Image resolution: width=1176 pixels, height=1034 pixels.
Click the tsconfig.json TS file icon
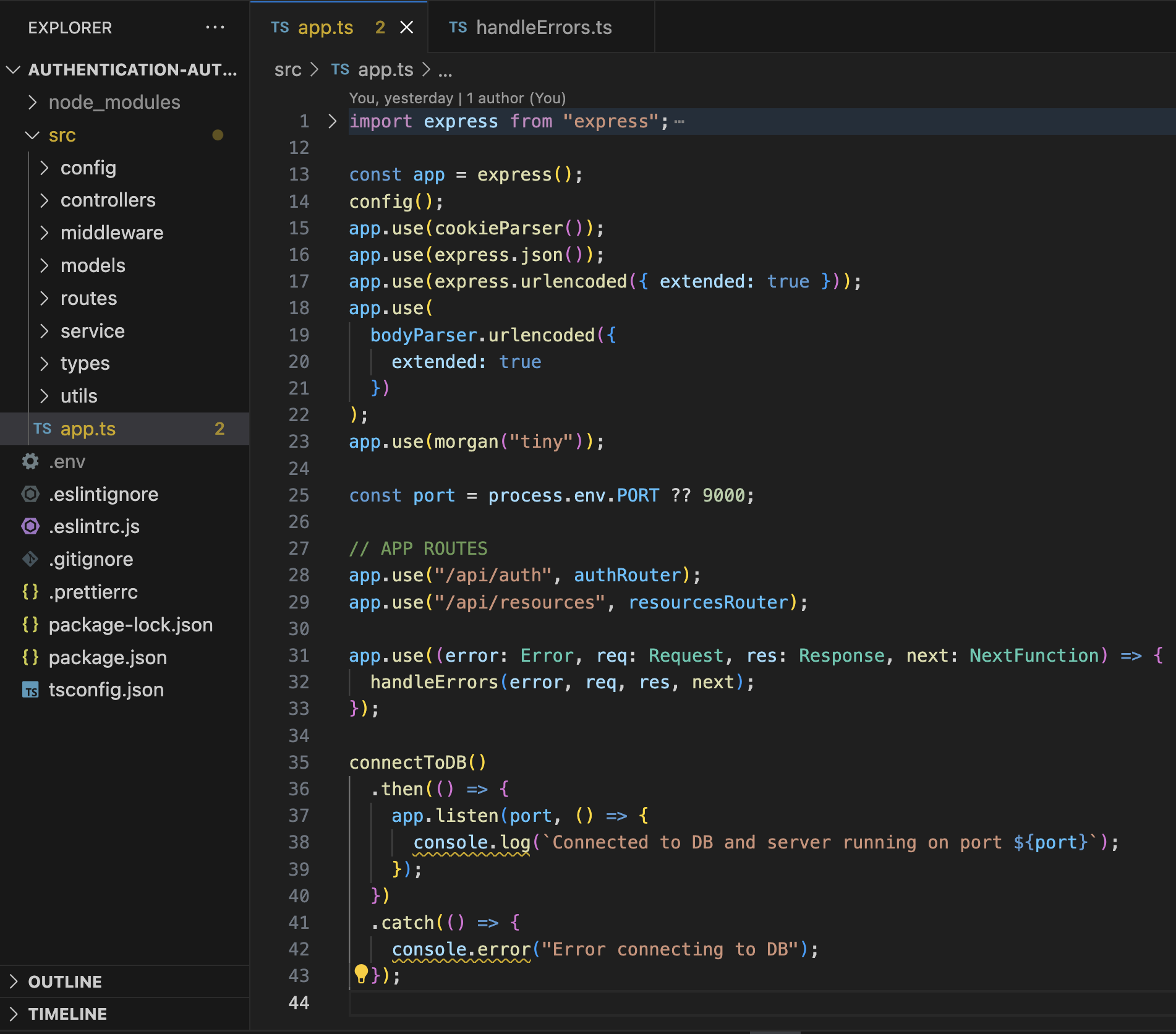pyautogui.click(x=30, y=690)
